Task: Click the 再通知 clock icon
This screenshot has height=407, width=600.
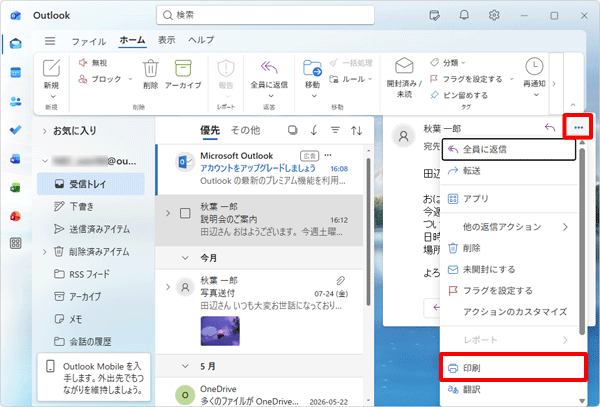Action: pos(534,66)
